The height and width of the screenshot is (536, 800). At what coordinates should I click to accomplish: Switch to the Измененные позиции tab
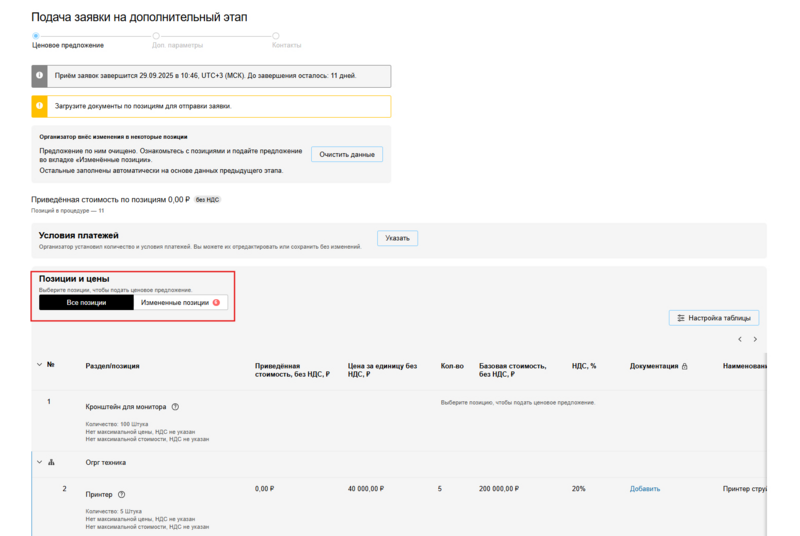pos(175,302)
